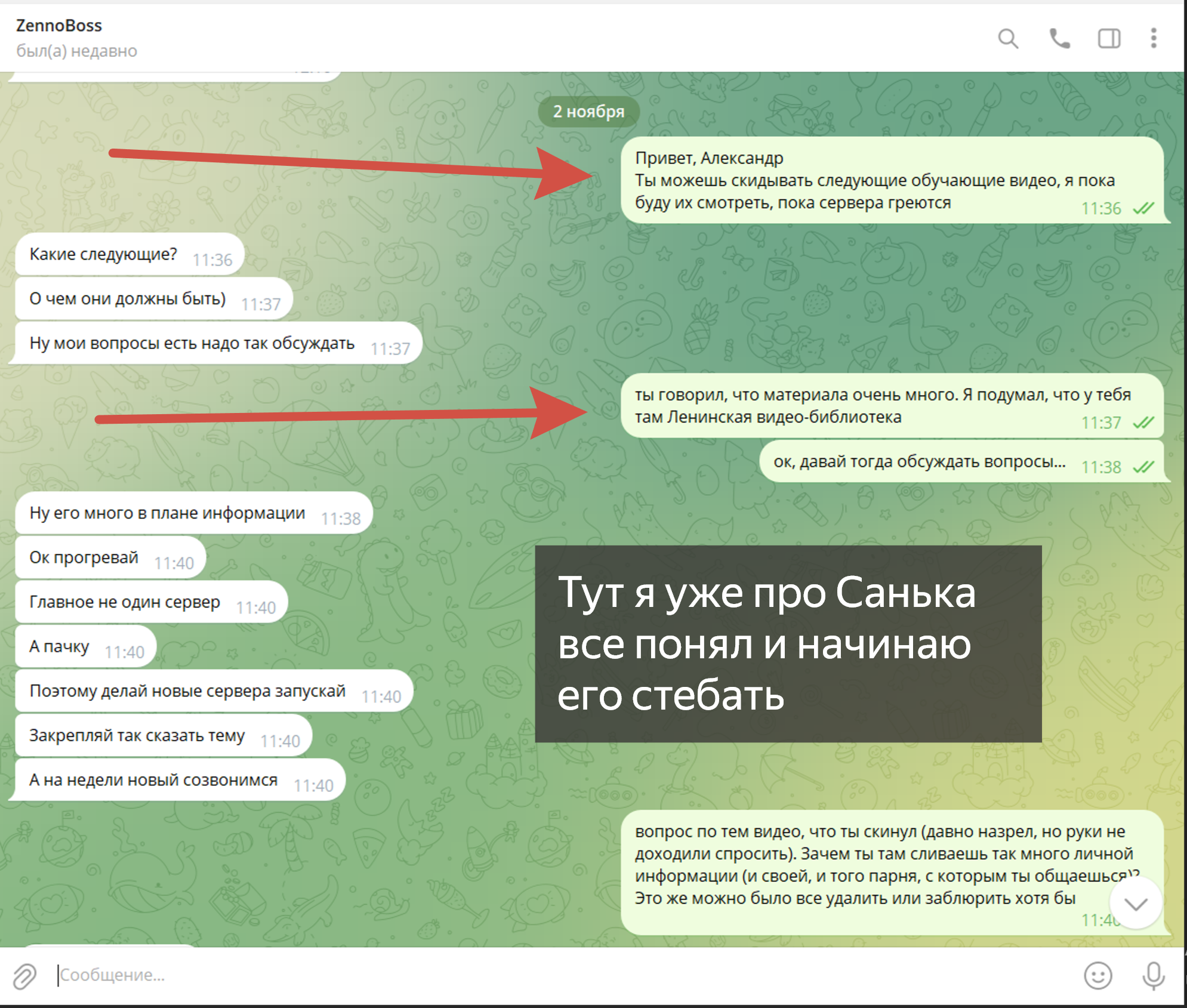The image size is (1187, 1008).
Task: Click the 'А на недели новый созвонимся' message
Action: (153, 780)
